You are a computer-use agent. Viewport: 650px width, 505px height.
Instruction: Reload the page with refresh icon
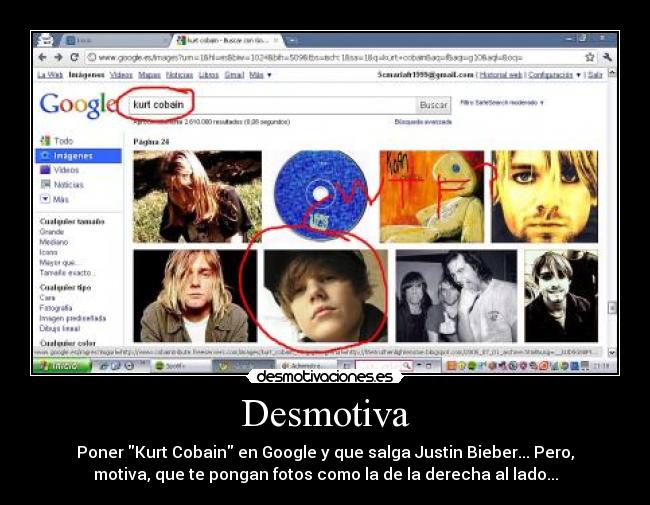pos(74,57)
